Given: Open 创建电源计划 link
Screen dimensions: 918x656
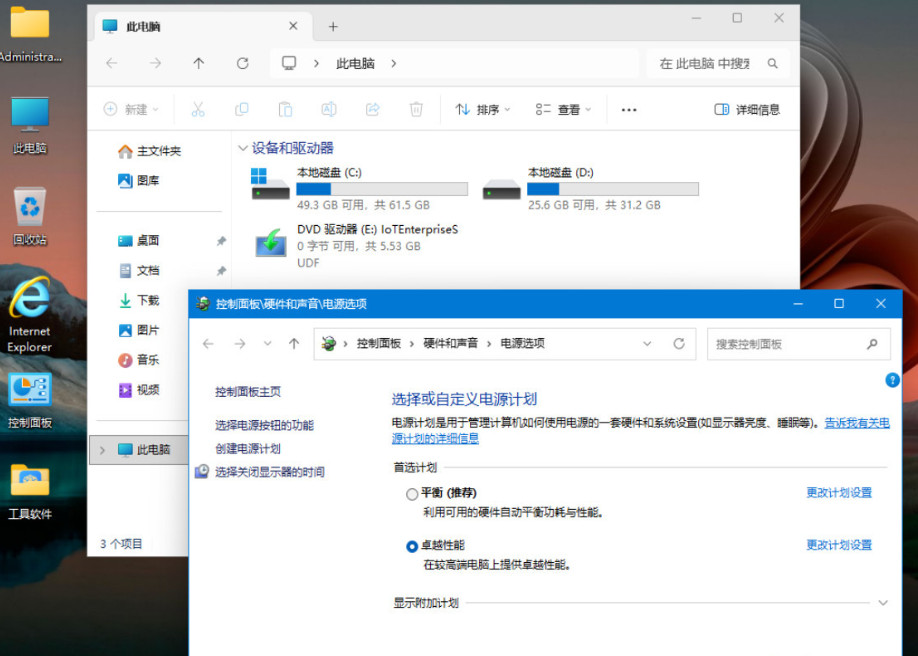Looking at the screenshot, I should (x=248, y=448).
